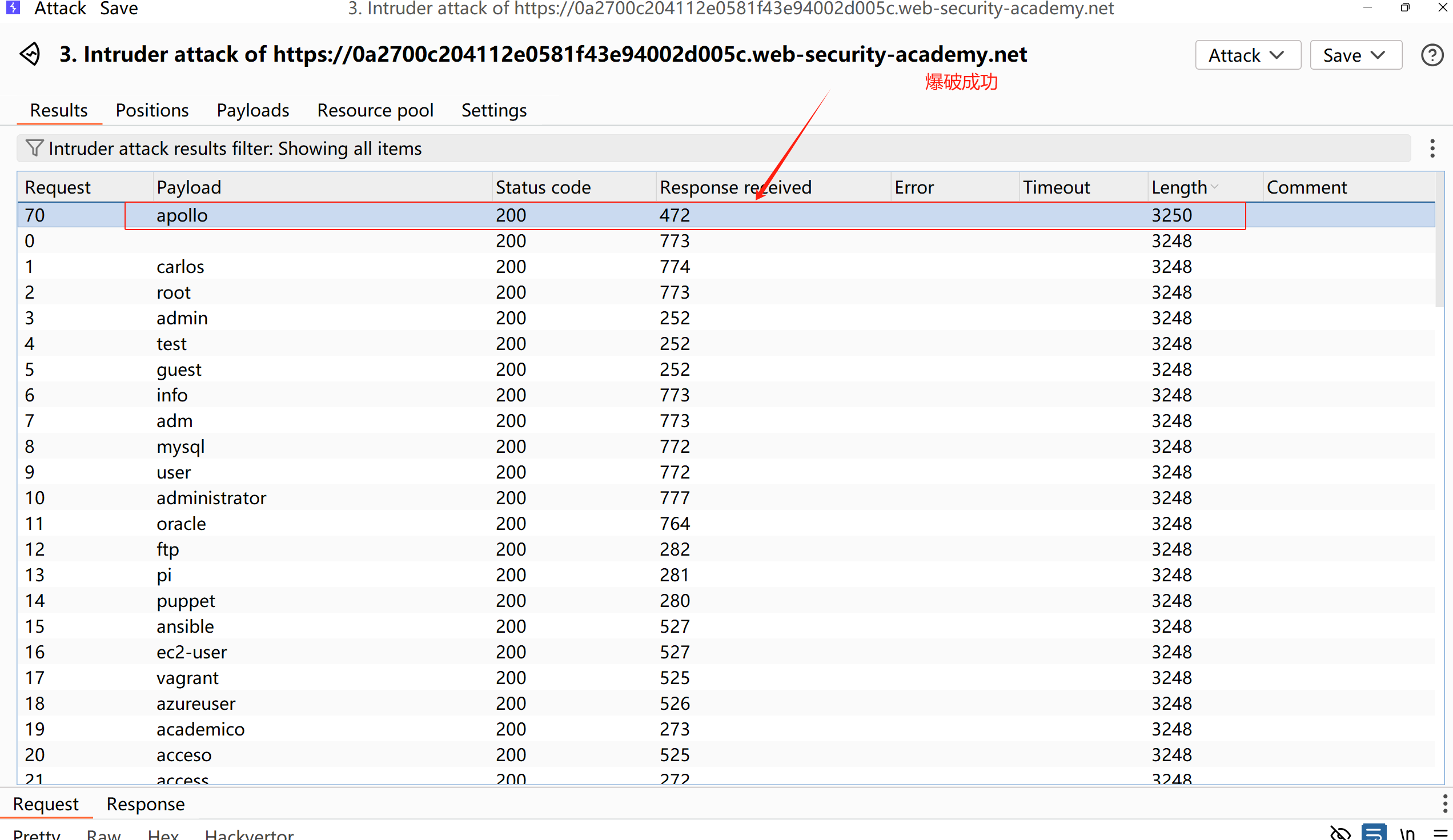Image resolution: width=1453 pixels, height=840 pixels.
Task: Expand the Save dropdown button
Action: point(1355,55)
